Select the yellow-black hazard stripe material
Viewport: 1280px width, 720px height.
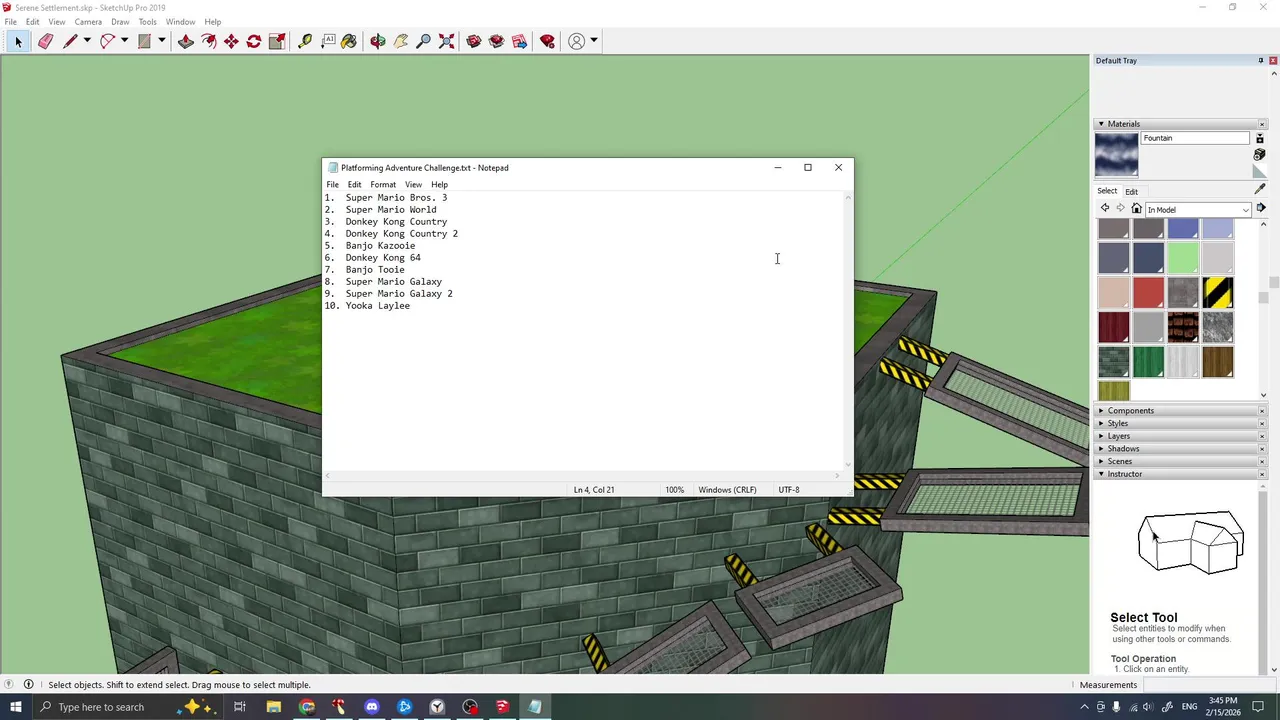click(1217, 293)
